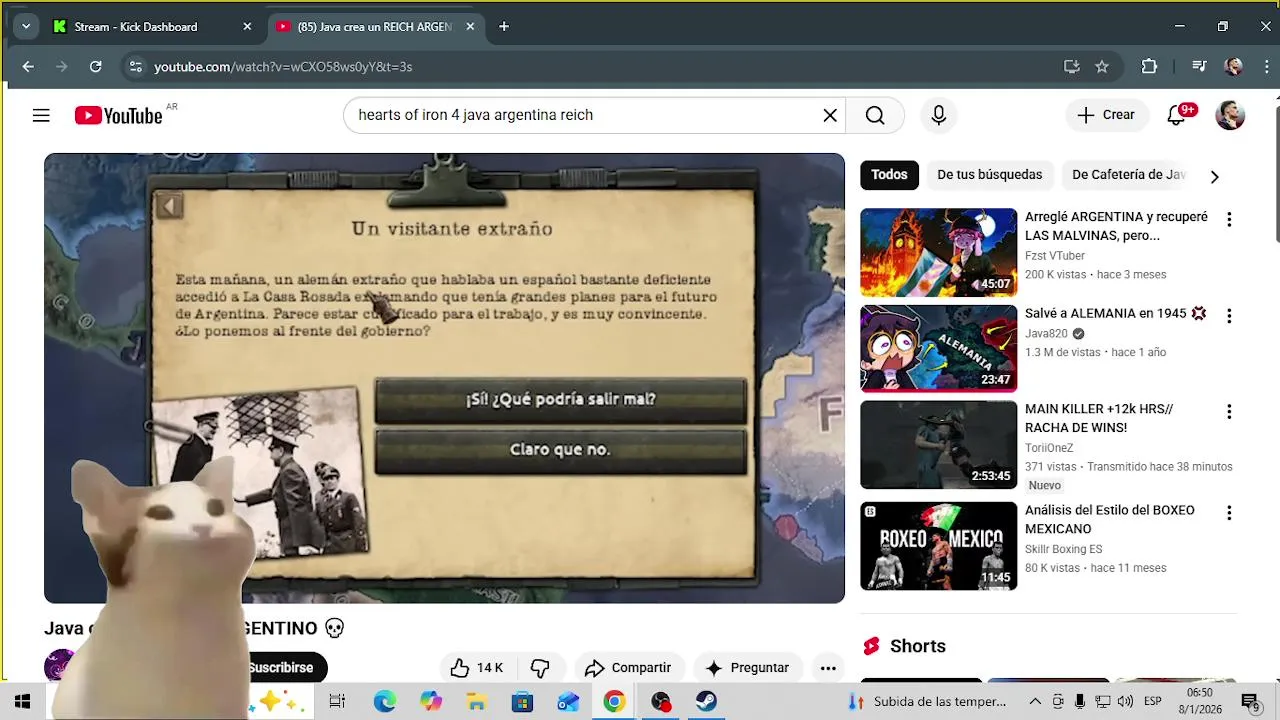Image resolution: width=1280 pixels, height=720 pixels.
Task: Open options for Arreglé ARGENTINA video
Action: point(1229,219)
